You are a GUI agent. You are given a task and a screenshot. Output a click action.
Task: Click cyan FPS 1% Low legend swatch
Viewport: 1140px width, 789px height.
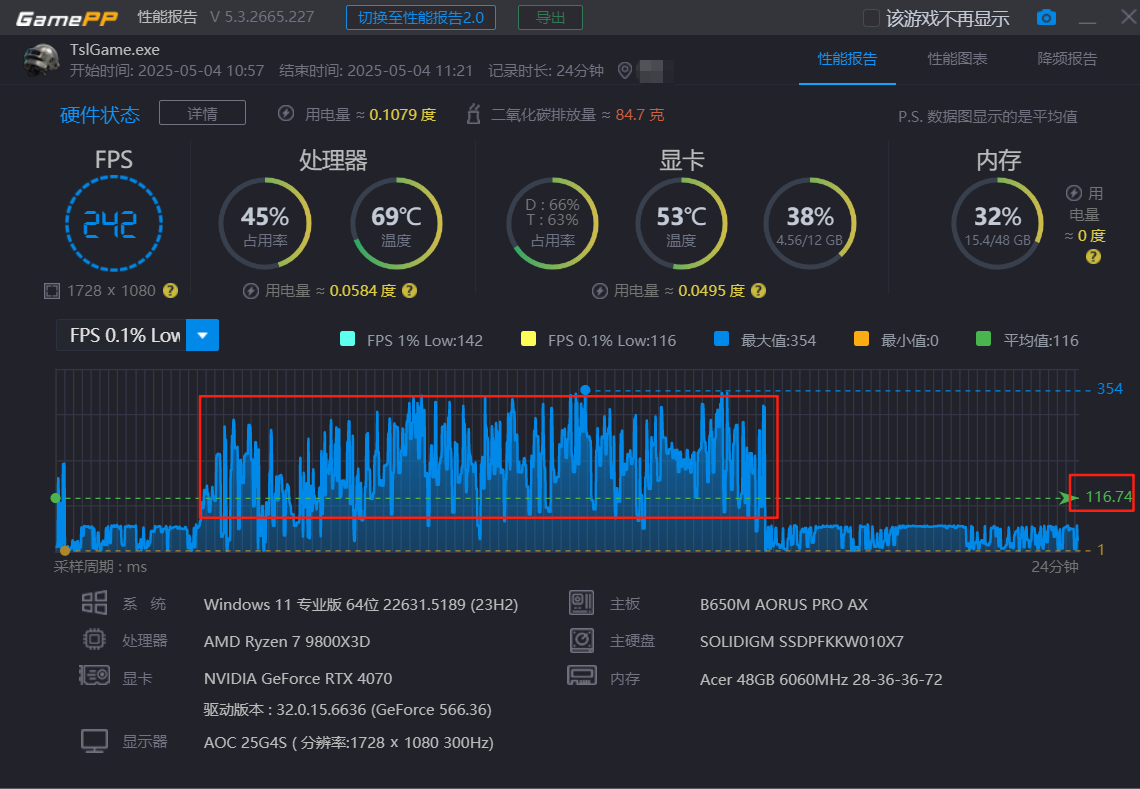coord(348,339)
